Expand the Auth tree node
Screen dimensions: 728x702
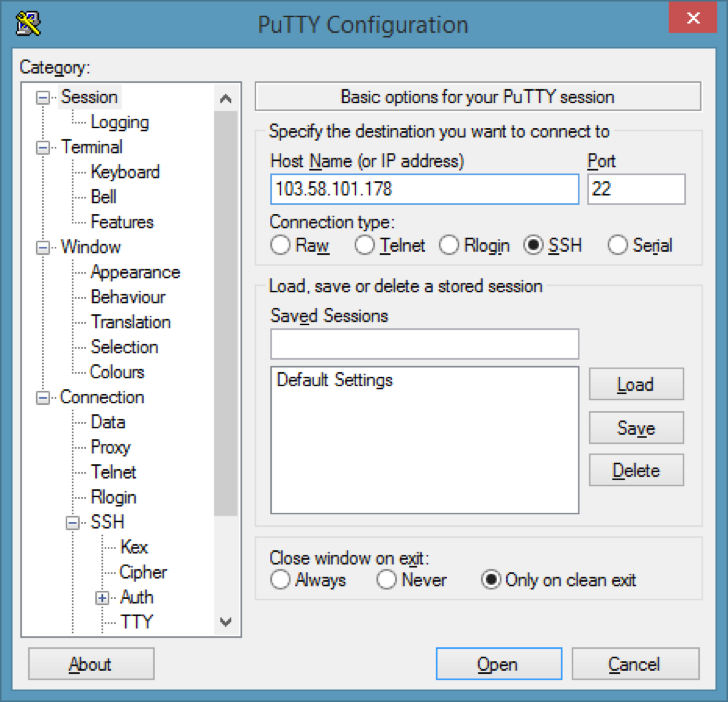click(102, 598)
